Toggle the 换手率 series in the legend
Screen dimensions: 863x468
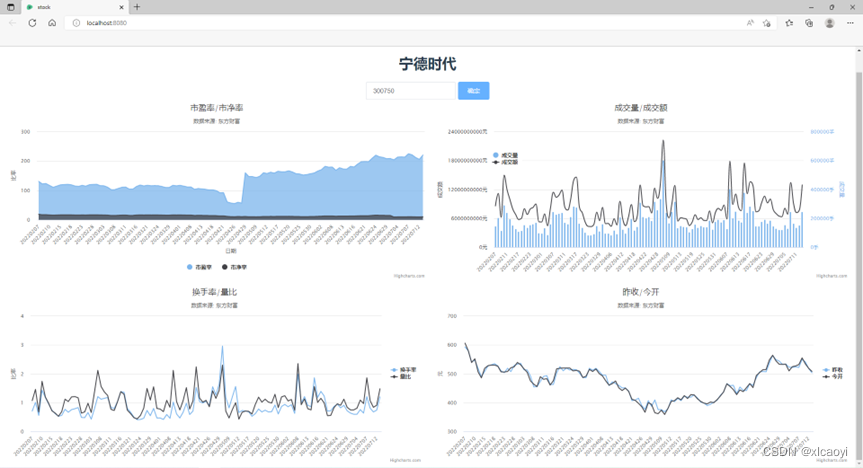(x=403, y=370)
